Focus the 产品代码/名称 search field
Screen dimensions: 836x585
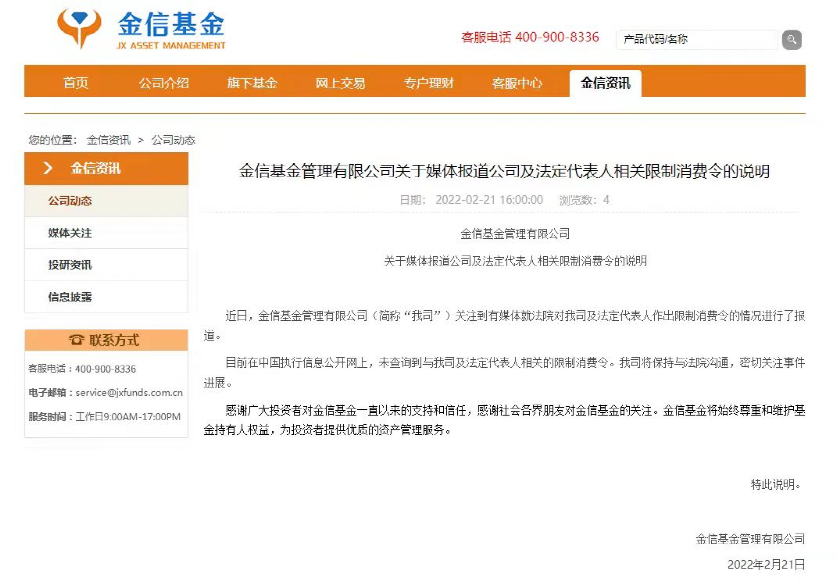click(696, 39)
